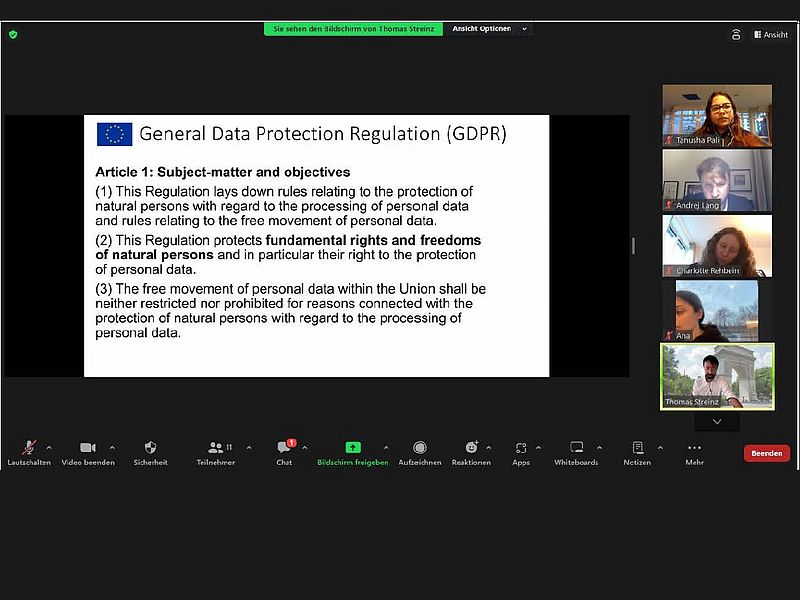The height and width of the screenshot is (600, 800).
Task: Open the Chat panel
Action: coord(284,449)
